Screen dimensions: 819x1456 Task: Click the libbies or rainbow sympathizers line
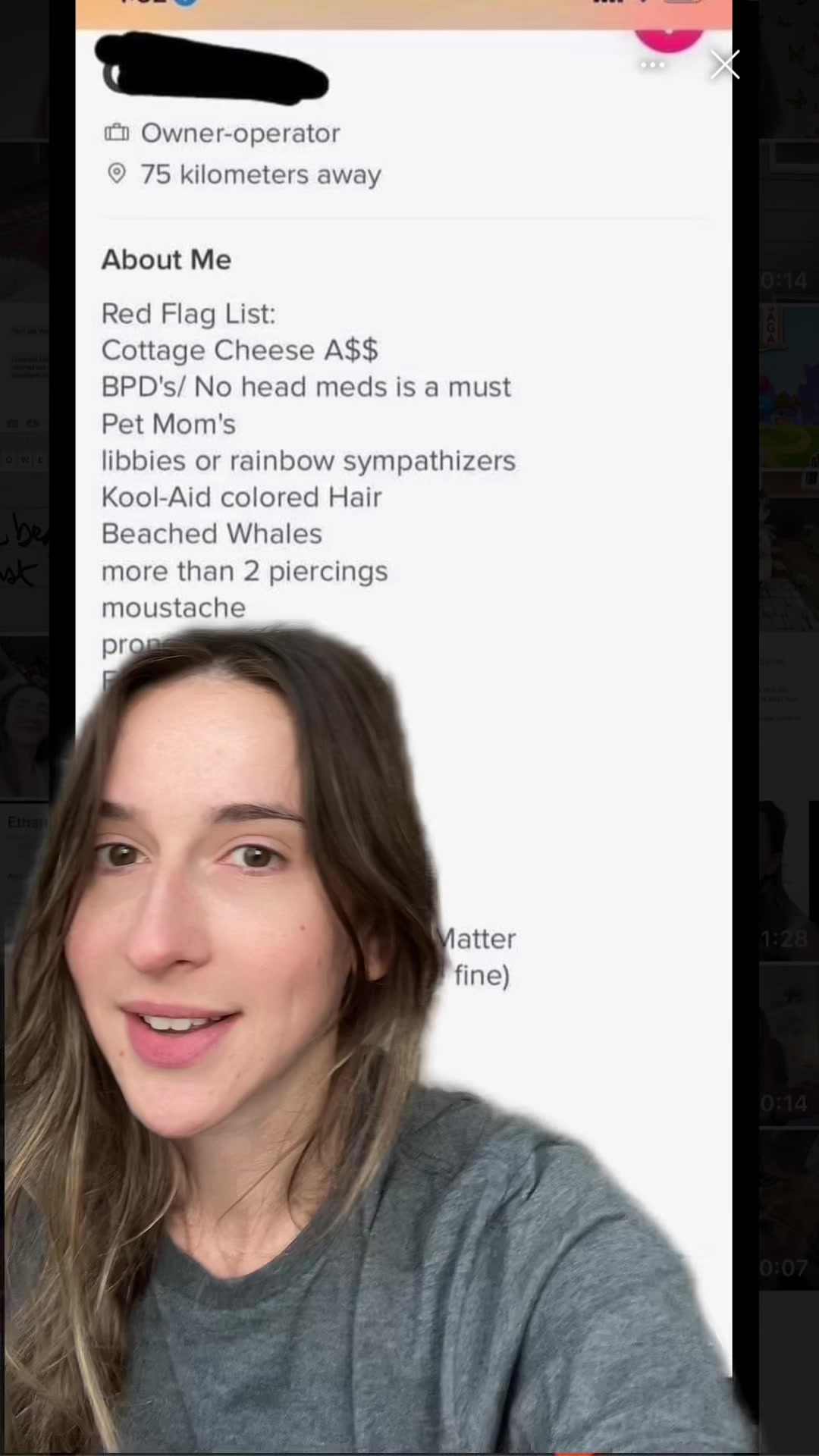pyautogui.click(x=308, y=461)
